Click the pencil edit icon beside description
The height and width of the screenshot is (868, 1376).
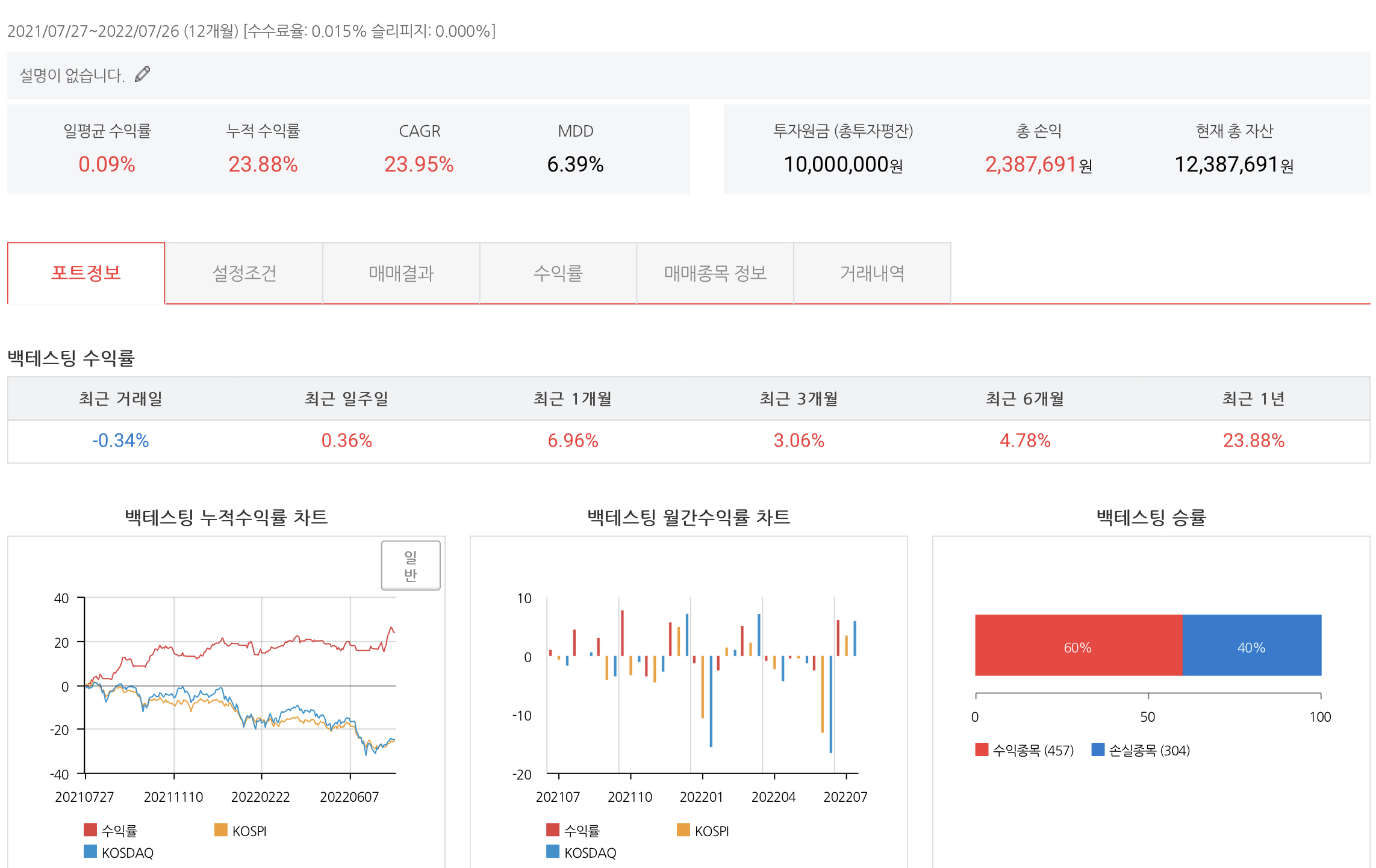pos(142,74)
